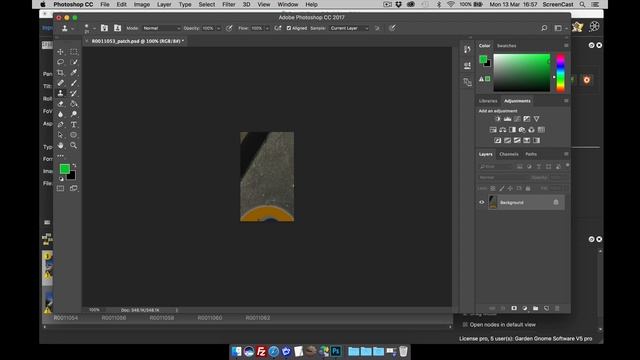Open the Layers panel options menu

point(566,154)
